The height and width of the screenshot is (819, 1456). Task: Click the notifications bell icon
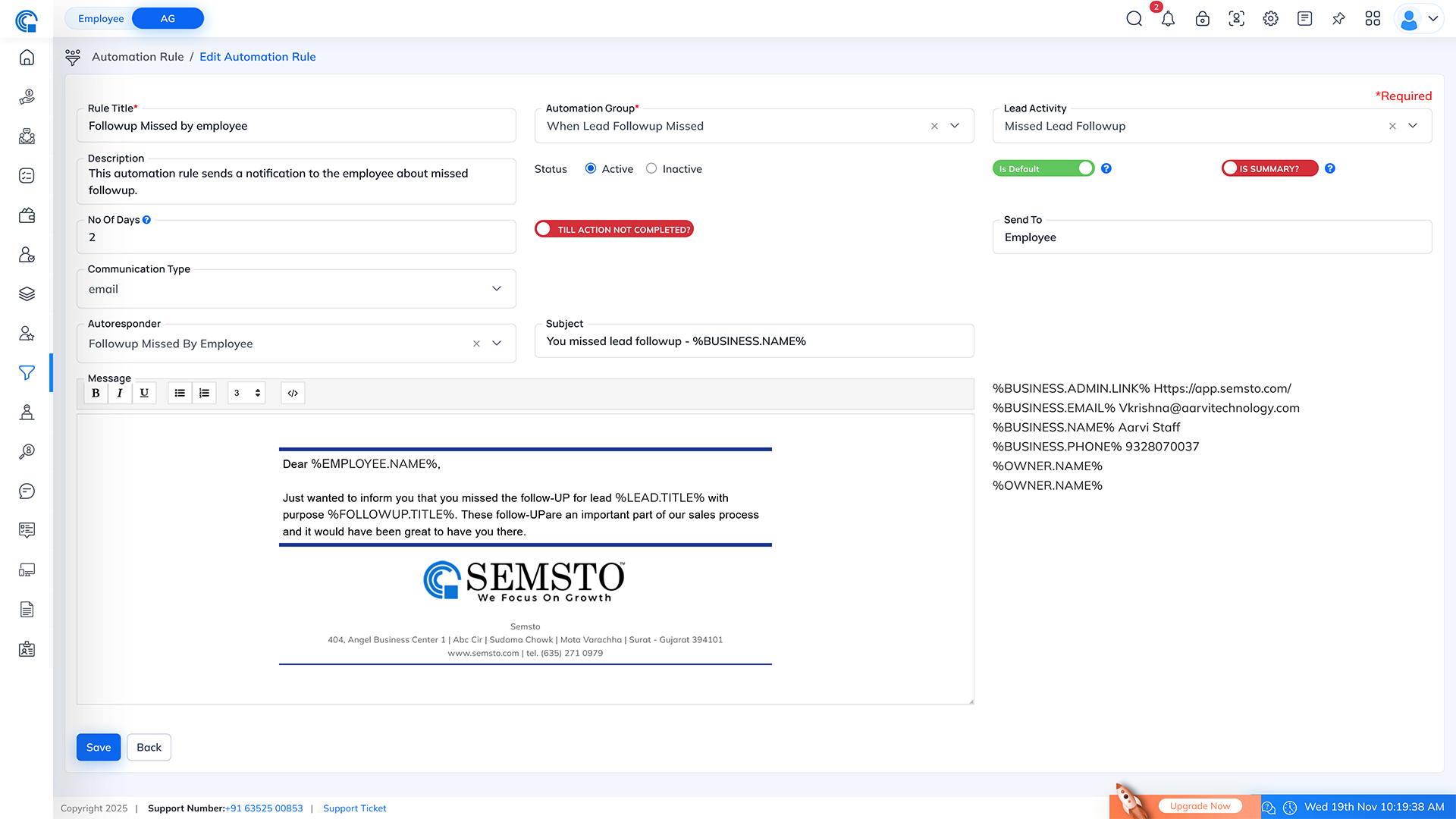pos(1168,19)
